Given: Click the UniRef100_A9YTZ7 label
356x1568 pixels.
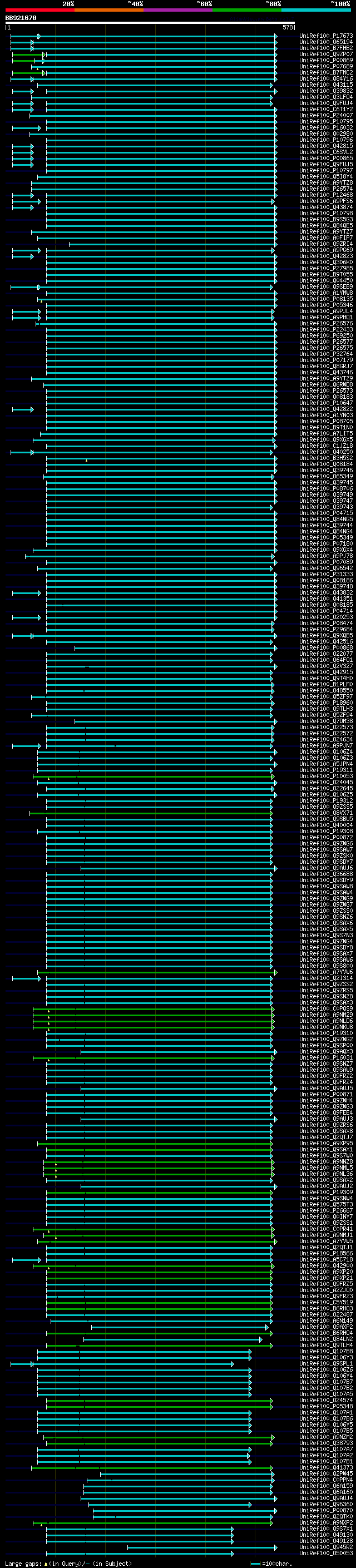Looking at the screenshot, I should (x=325, y=231).
